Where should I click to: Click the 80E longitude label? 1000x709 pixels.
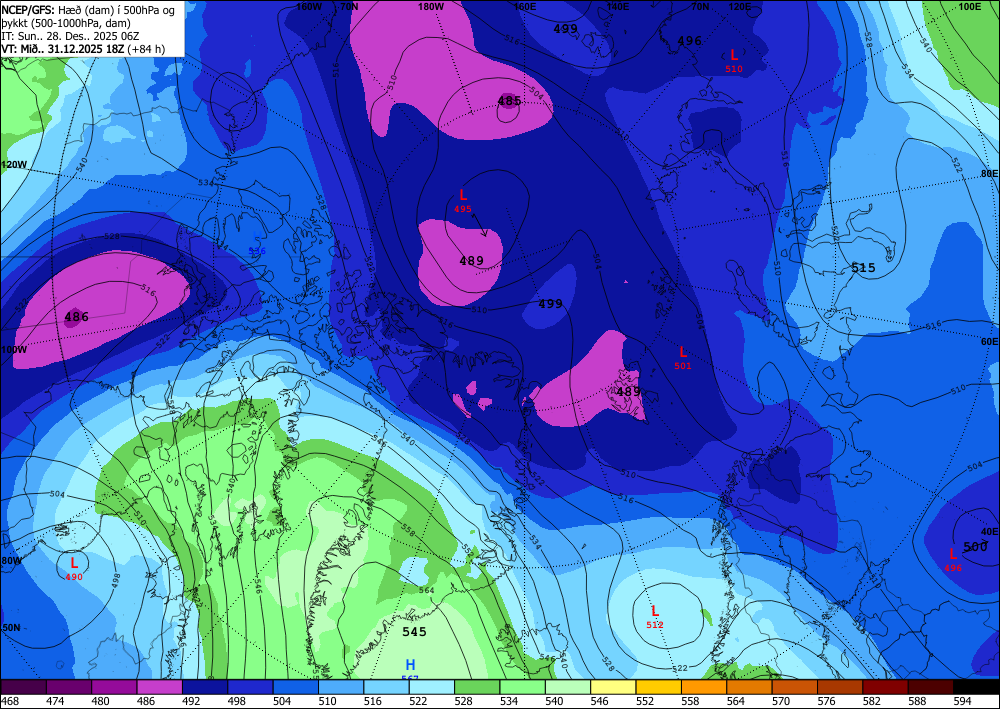coord(989,173)
